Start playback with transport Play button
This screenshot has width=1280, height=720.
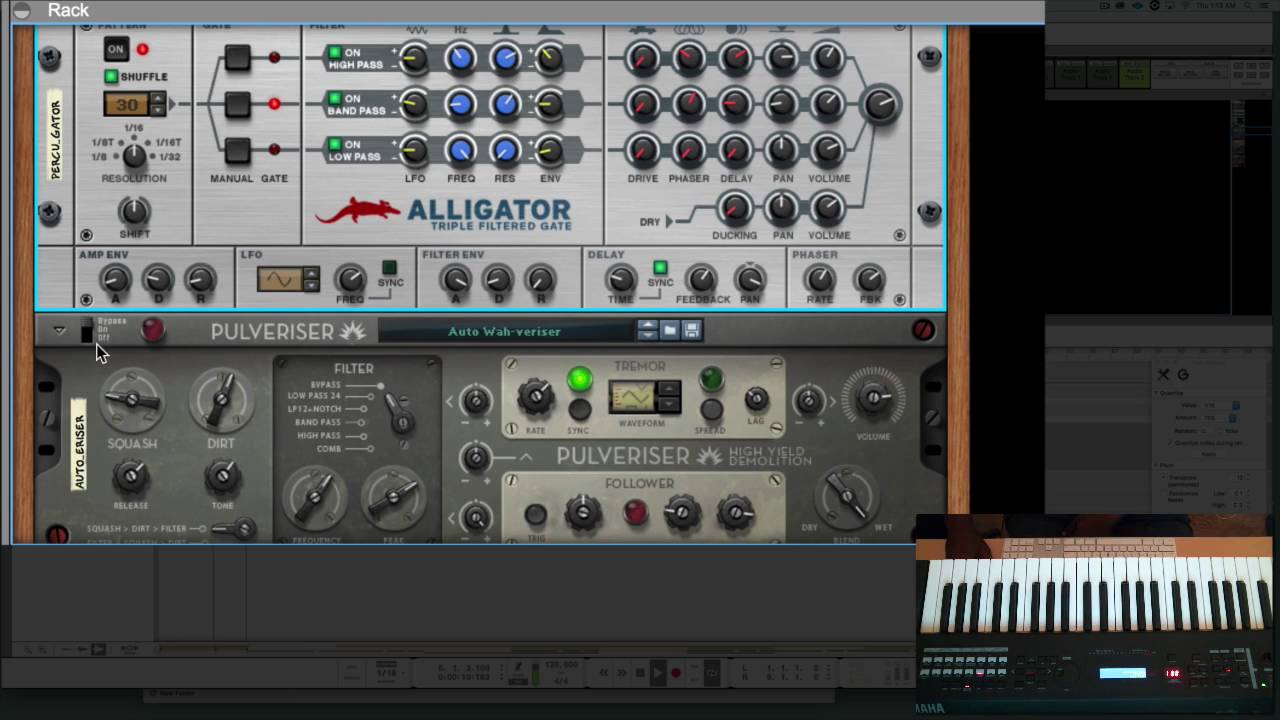click(x=657, y=673)
